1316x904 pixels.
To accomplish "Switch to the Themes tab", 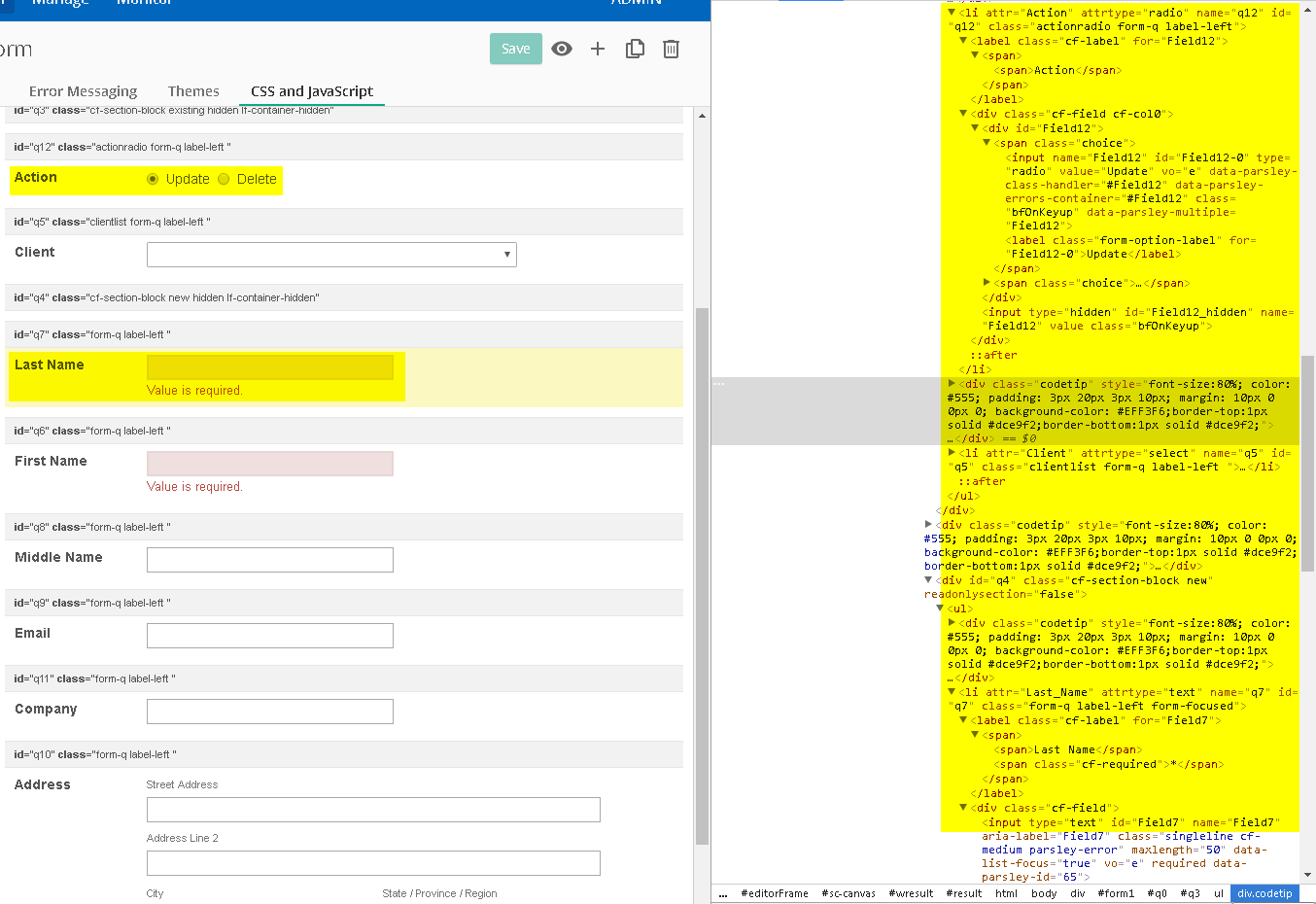I will [x=193, y=91].
